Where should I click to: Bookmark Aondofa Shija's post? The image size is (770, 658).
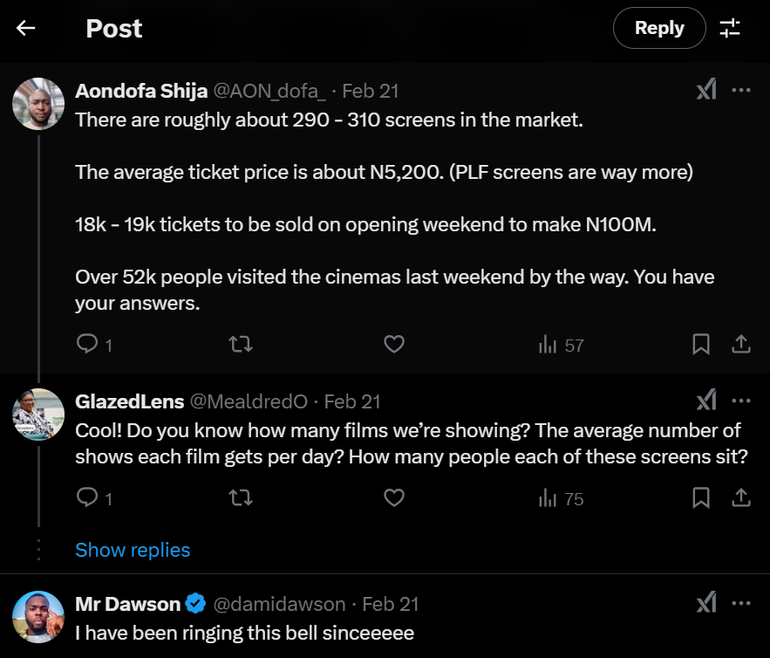701,344
